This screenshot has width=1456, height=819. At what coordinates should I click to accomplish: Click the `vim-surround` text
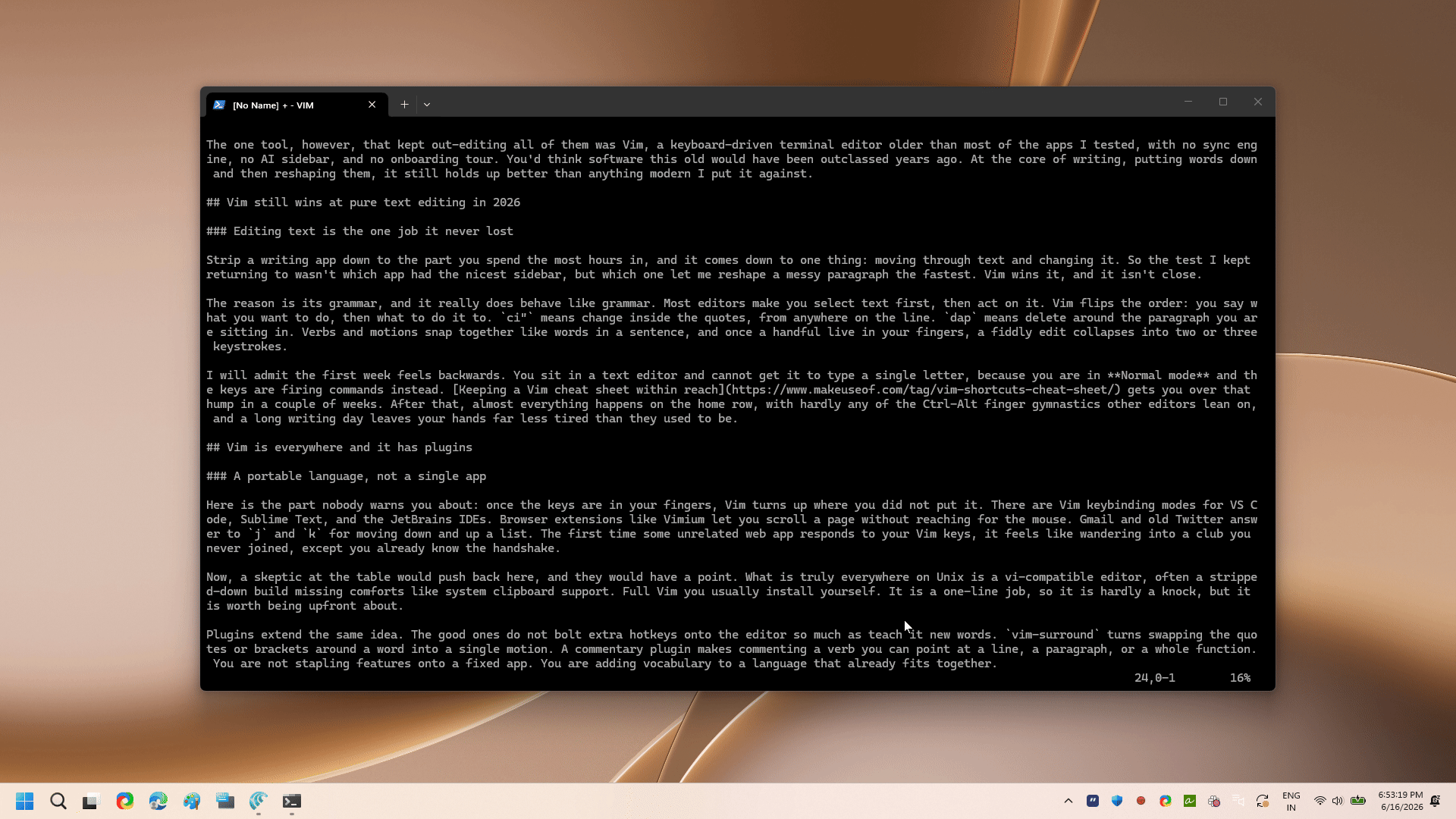coord(1053,635)
